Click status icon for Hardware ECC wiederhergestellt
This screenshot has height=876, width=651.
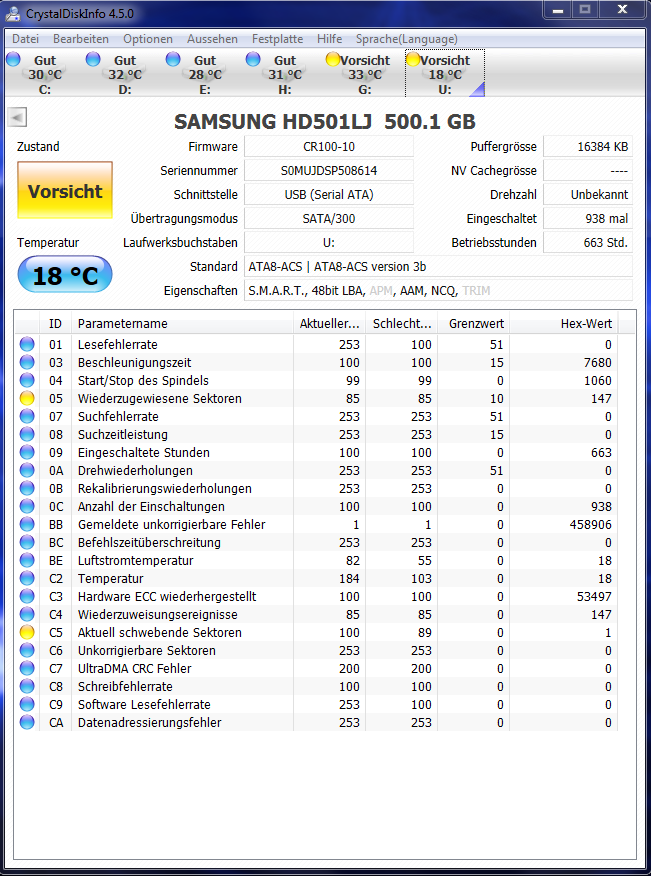tap(27, 597)
